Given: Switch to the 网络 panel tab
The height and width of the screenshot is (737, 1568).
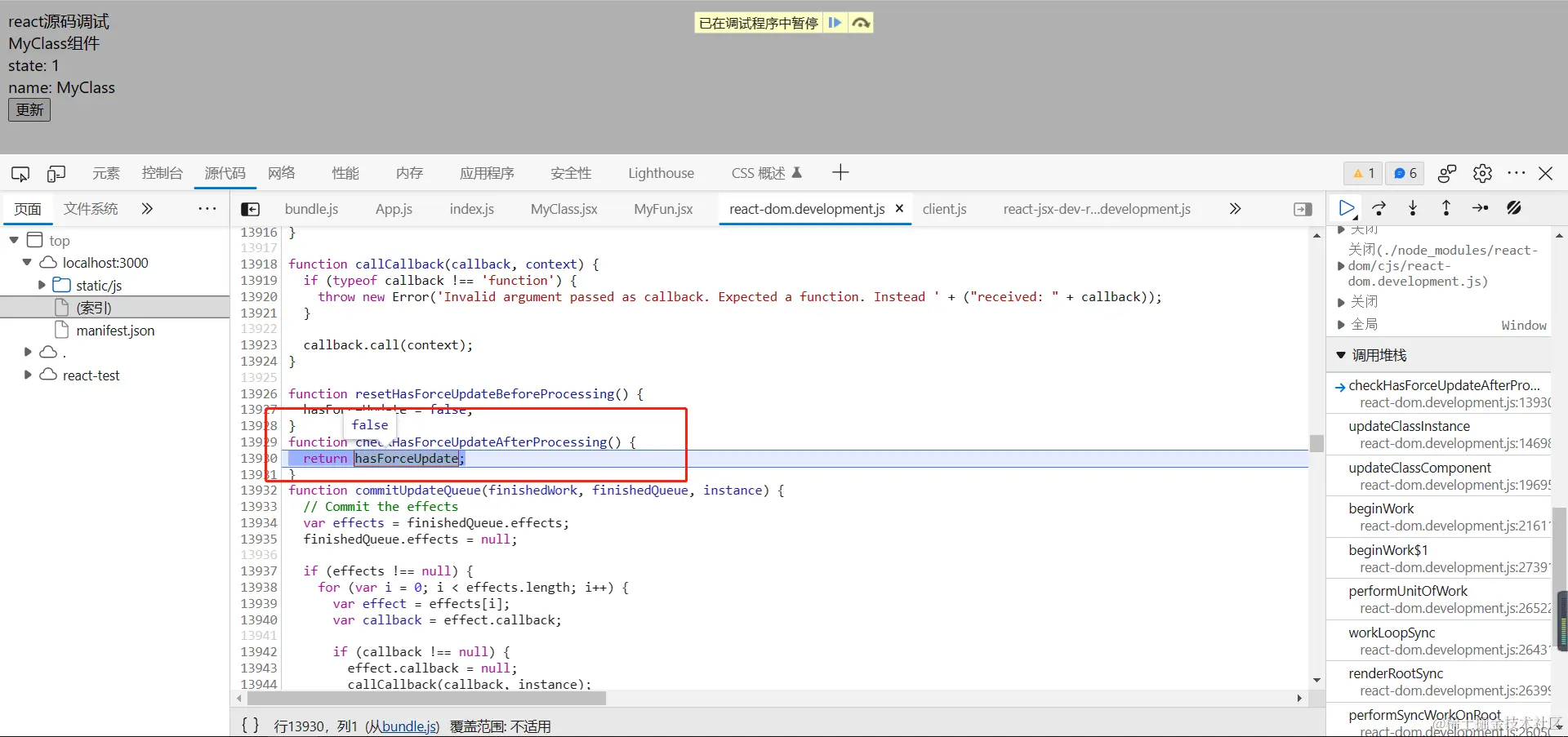Looking at the screenshot, I should 281,173.
